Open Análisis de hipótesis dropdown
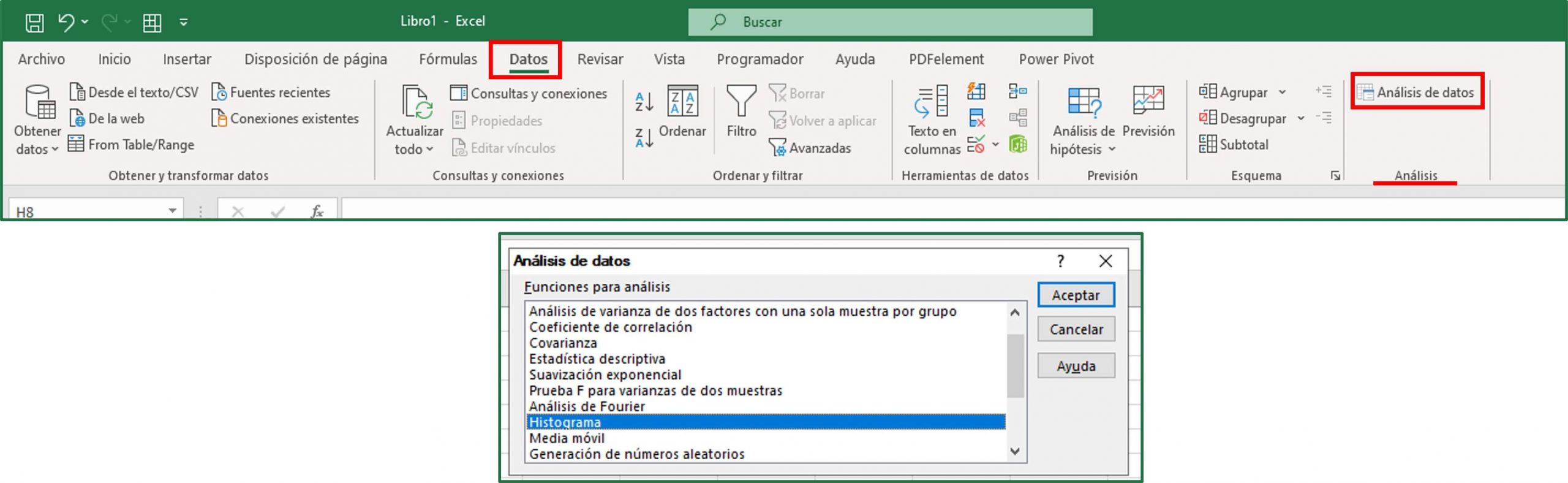Image resolution: width=1568 pixels, height=483 pixels. click(1083, 120)
